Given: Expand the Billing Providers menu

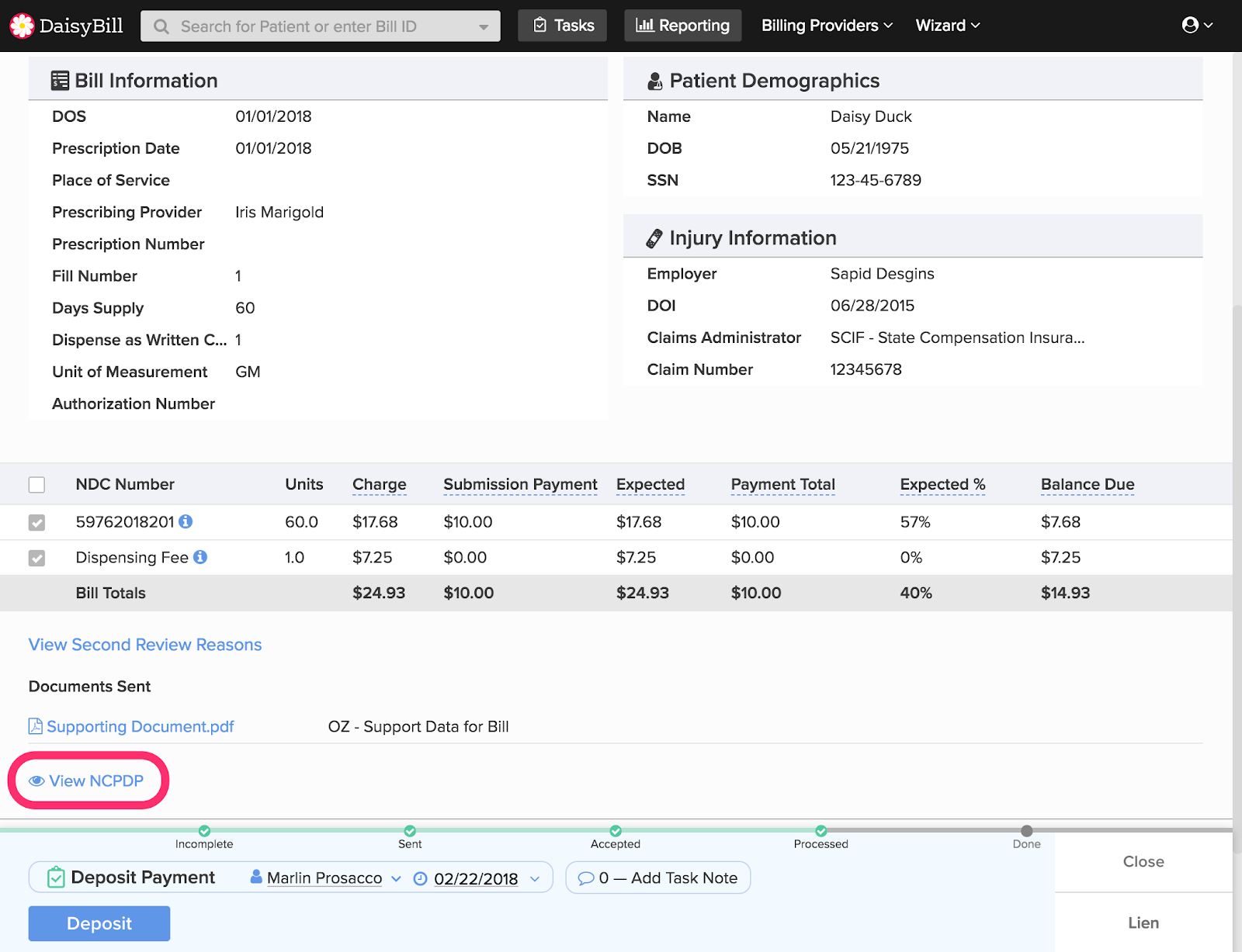Looking at the screenshot, I should (x=827, y=26).
